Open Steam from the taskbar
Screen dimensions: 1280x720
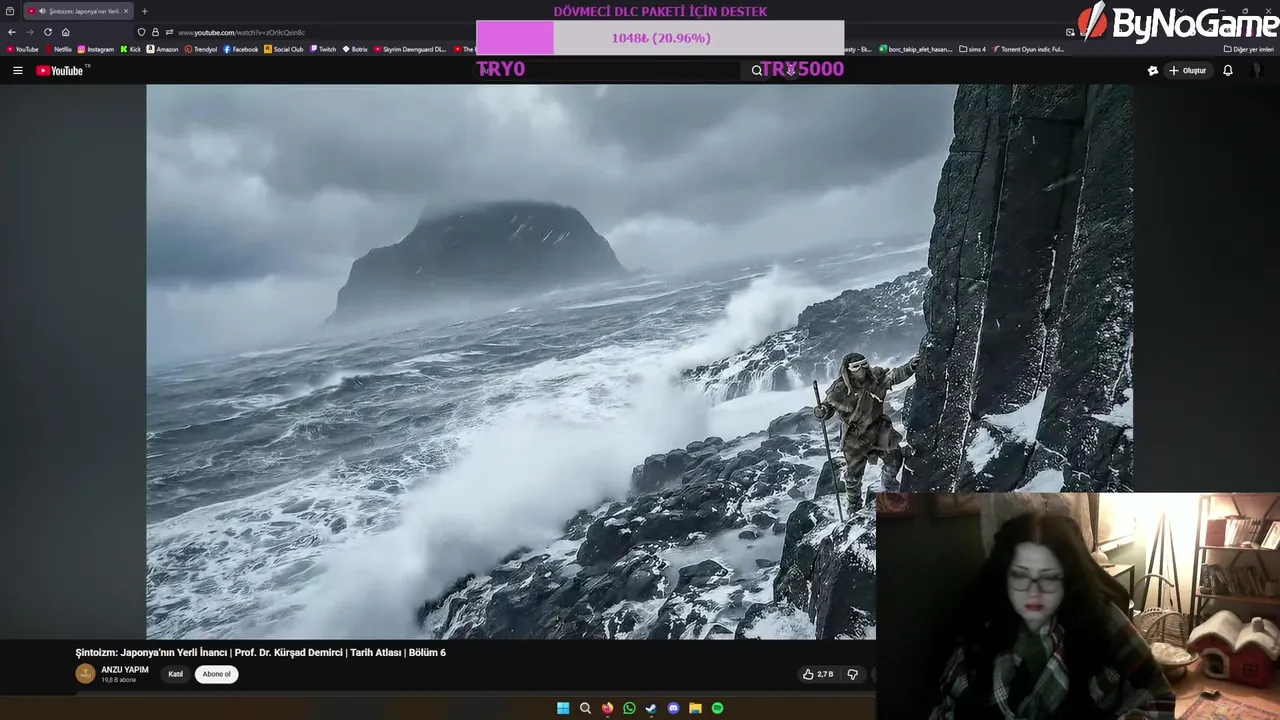(651, 708)
